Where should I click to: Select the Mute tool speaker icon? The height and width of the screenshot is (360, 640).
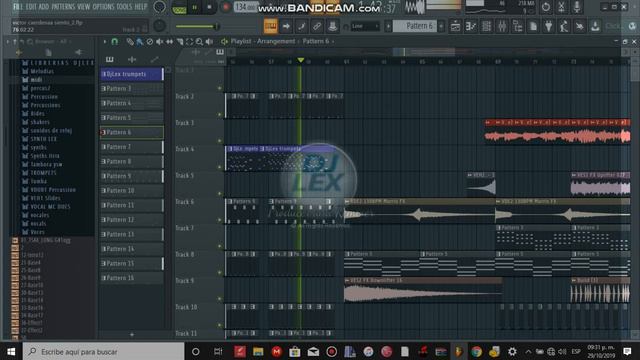coord(160,42)
